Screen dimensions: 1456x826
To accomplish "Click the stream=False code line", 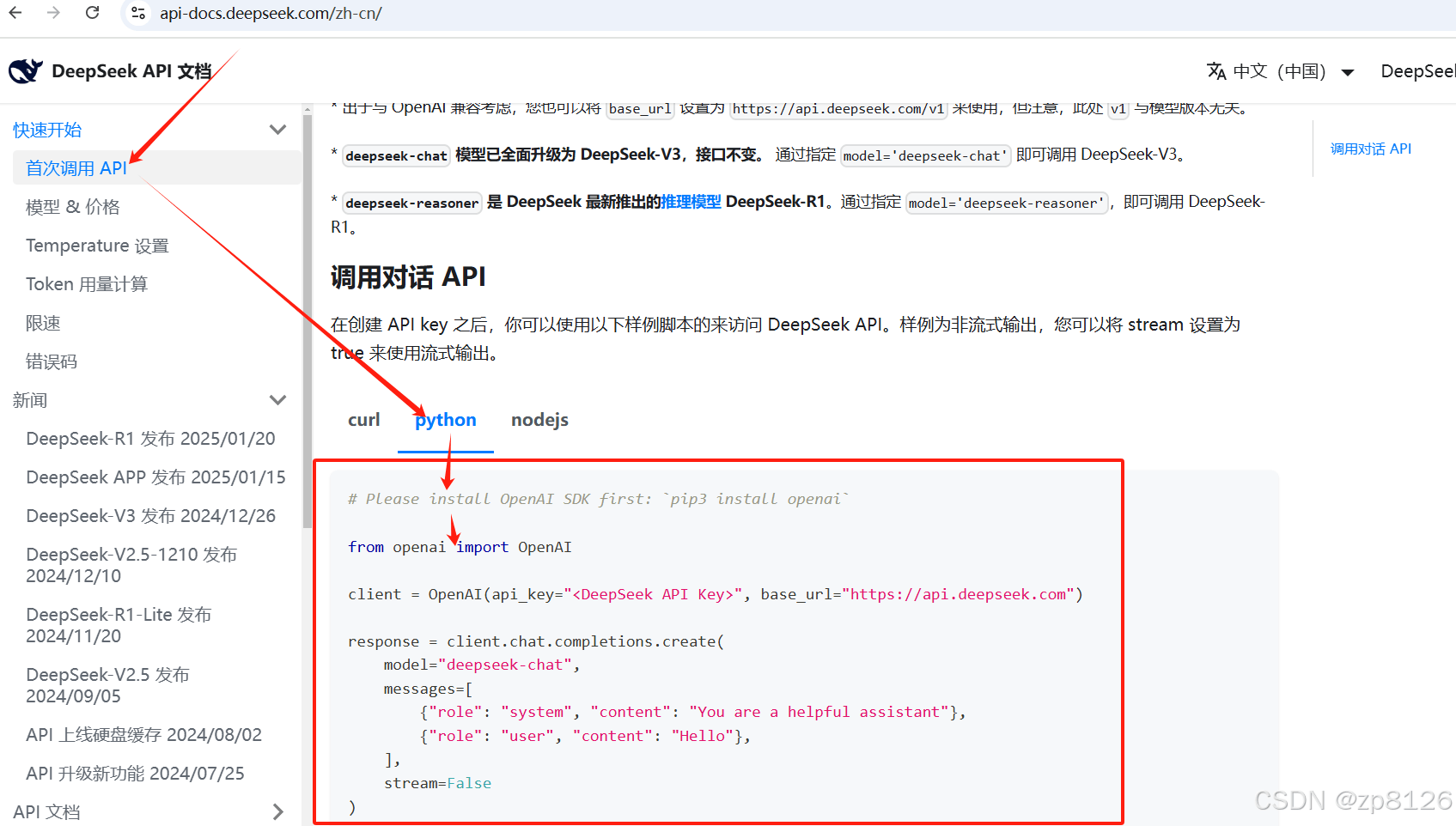I will pos(437,783).
